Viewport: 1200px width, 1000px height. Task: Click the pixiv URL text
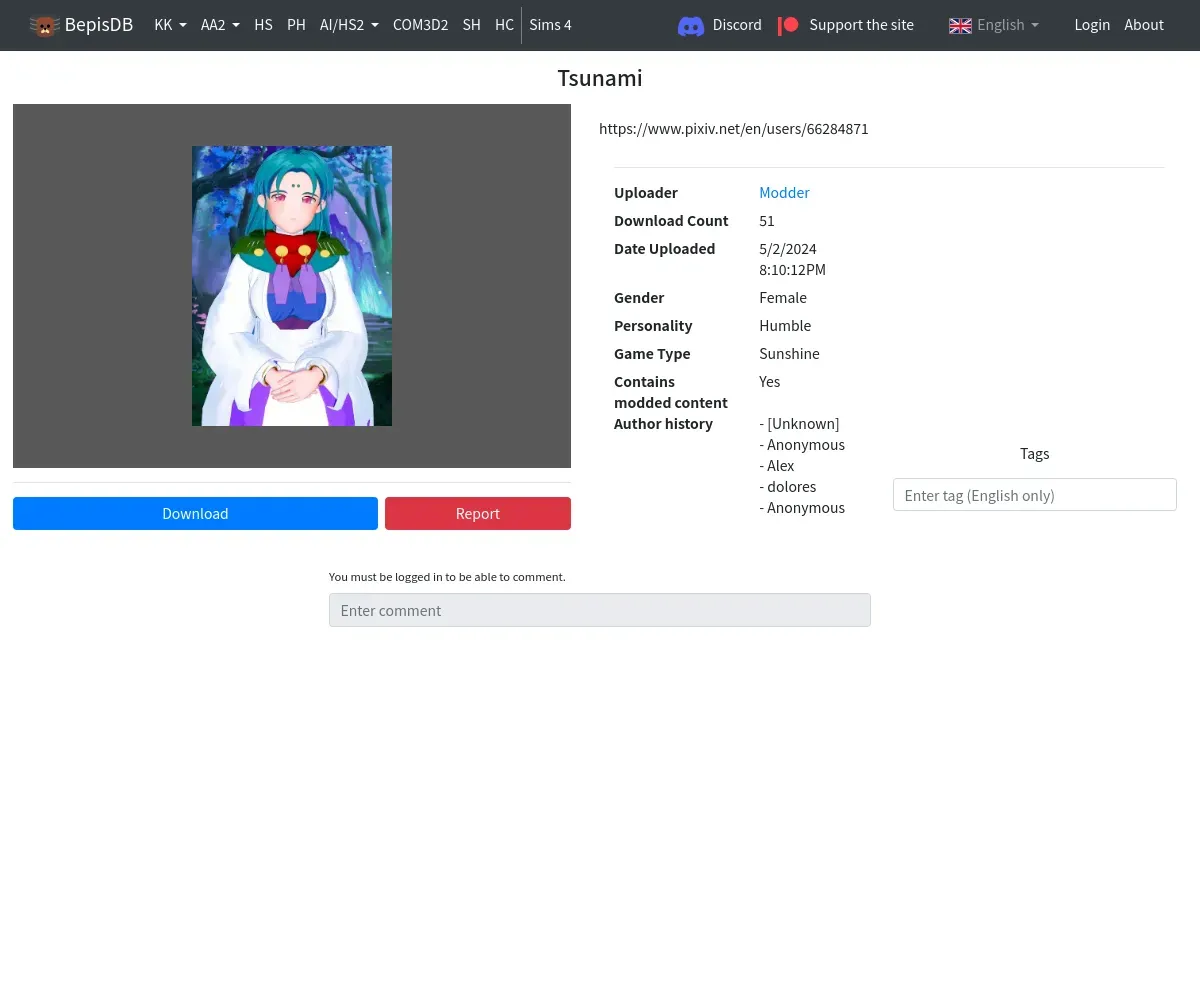733,129
